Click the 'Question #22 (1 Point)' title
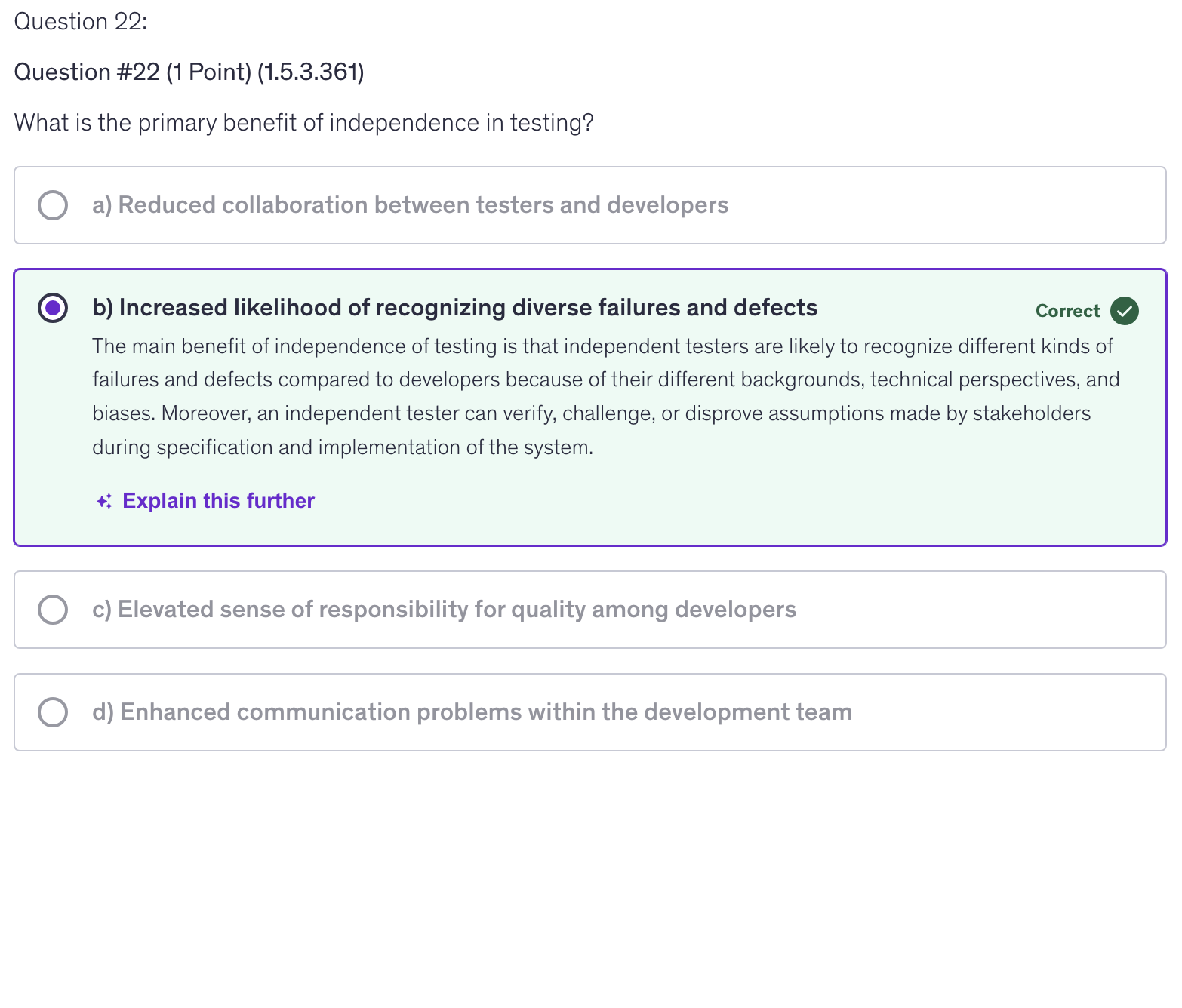1182x1008 pixels. pos(133,72)
